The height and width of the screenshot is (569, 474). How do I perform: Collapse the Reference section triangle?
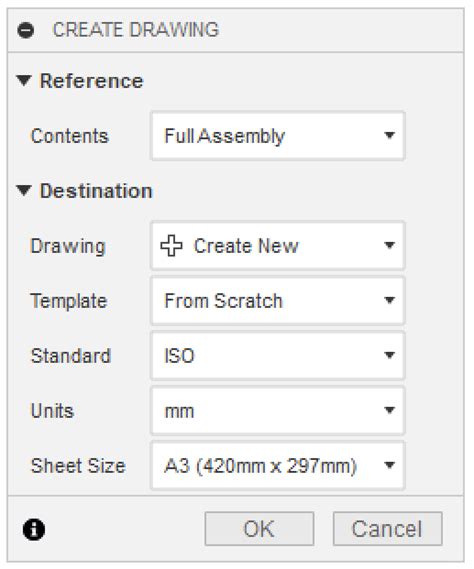click(x=24, y=80)
